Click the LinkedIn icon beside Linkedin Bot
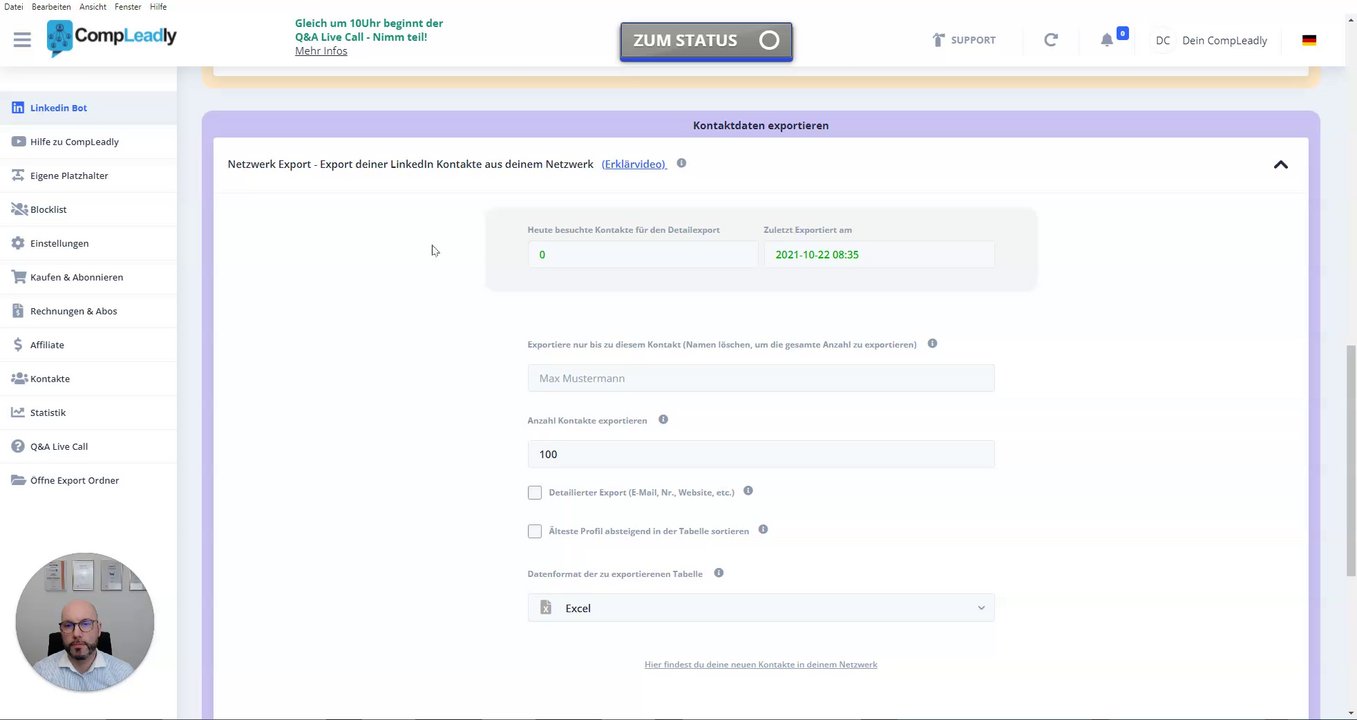This screenshot has height=720, width=1357. 18,108
